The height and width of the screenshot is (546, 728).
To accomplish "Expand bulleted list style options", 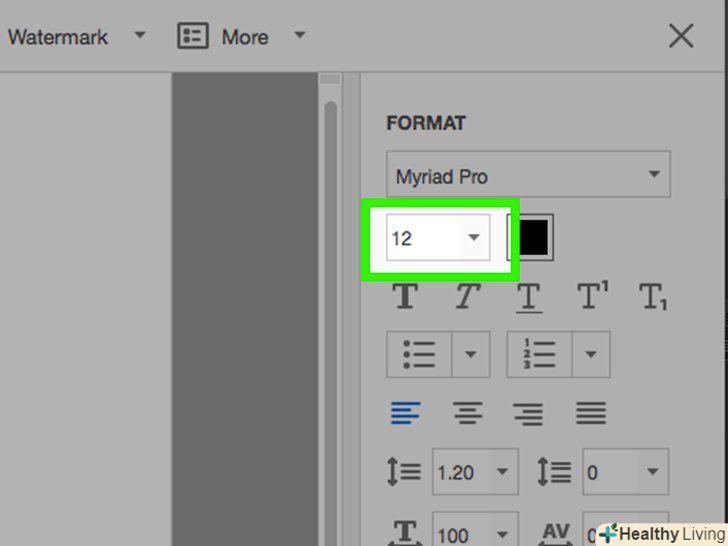I will [x=470, y=354].
